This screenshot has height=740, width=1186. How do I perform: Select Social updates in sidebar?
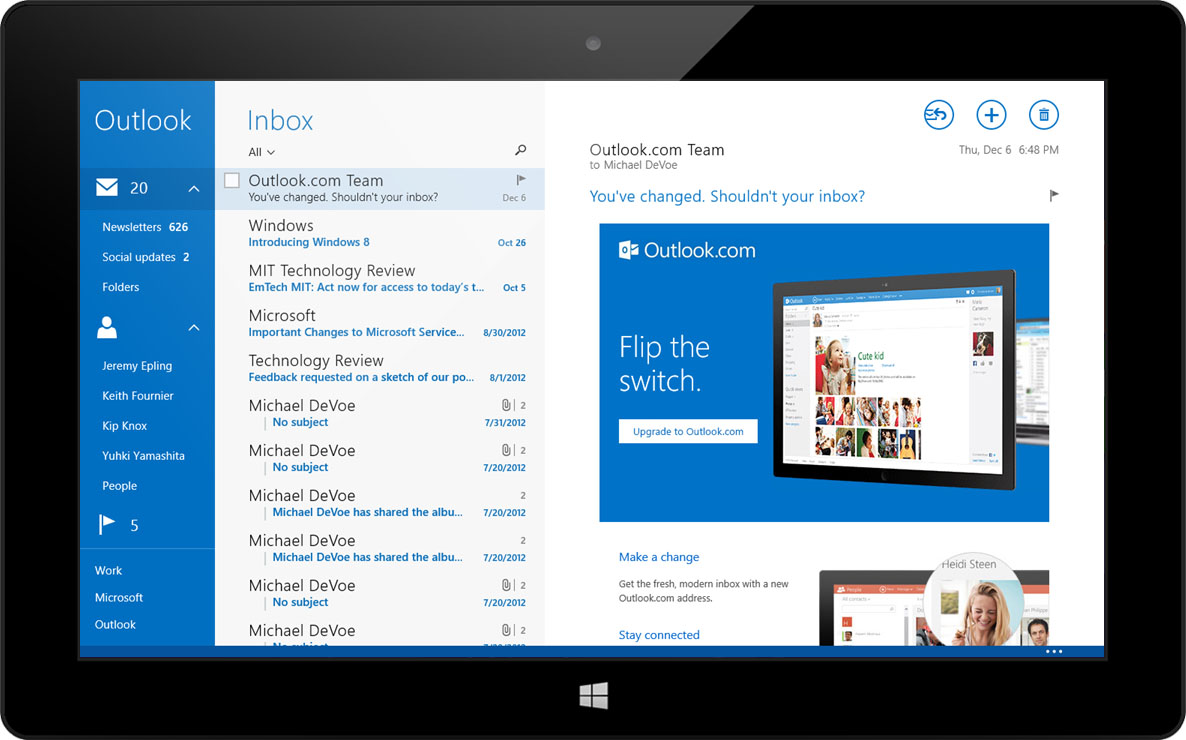(x=139, y=257)
